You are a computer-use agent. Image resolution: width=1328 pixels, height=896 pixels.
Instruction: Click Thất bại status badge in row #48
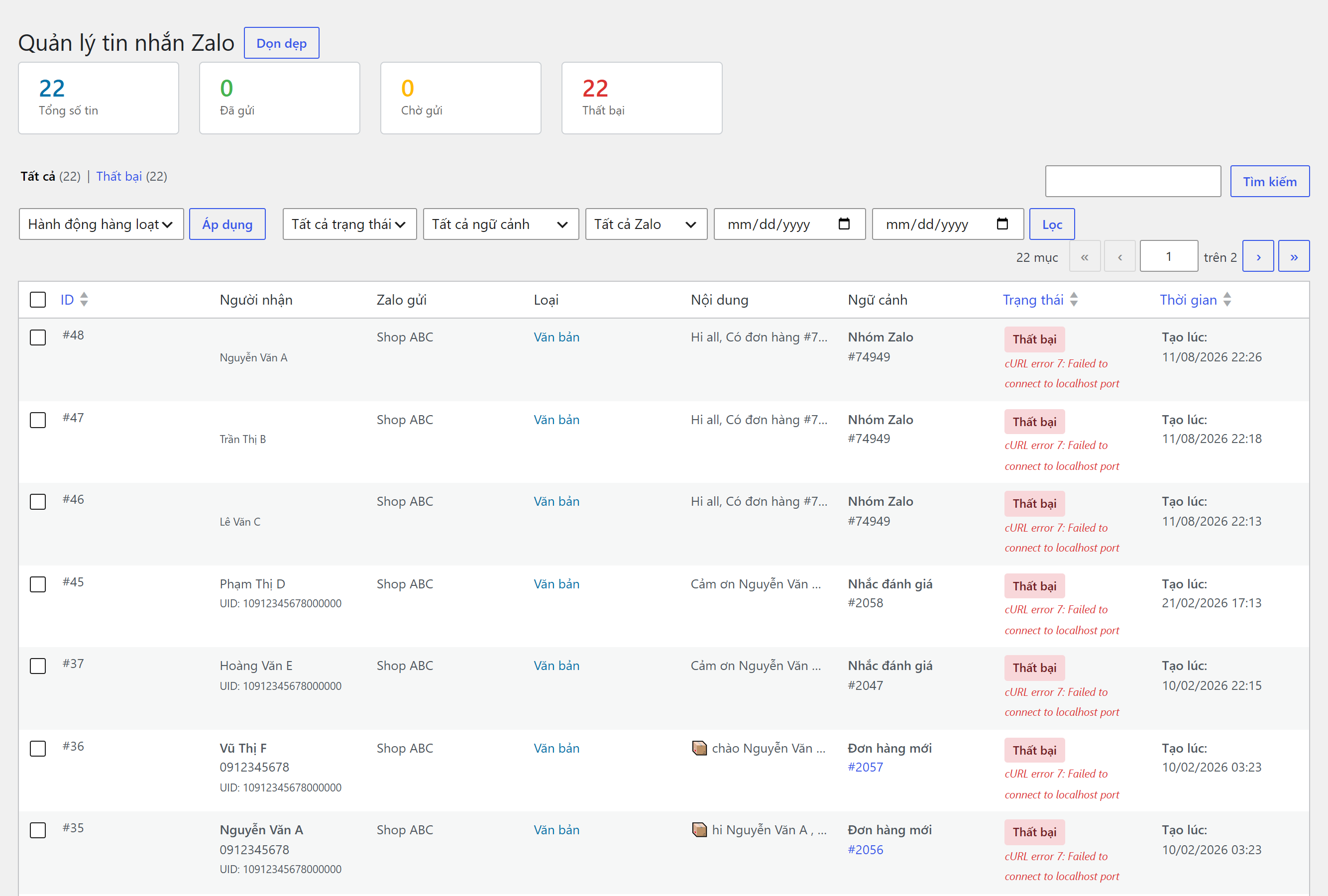pyautogui.click(x=1034, y=339)
